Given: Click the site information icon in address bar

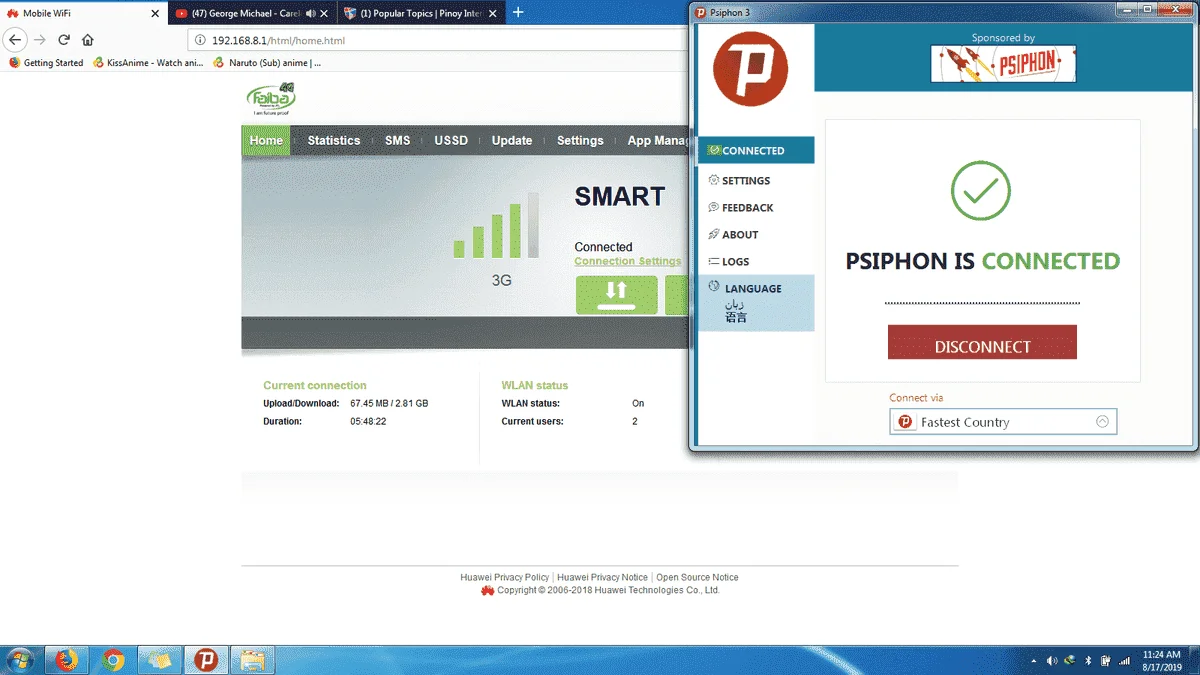Looking at the screenshot, I should click(x=200, y=41).
